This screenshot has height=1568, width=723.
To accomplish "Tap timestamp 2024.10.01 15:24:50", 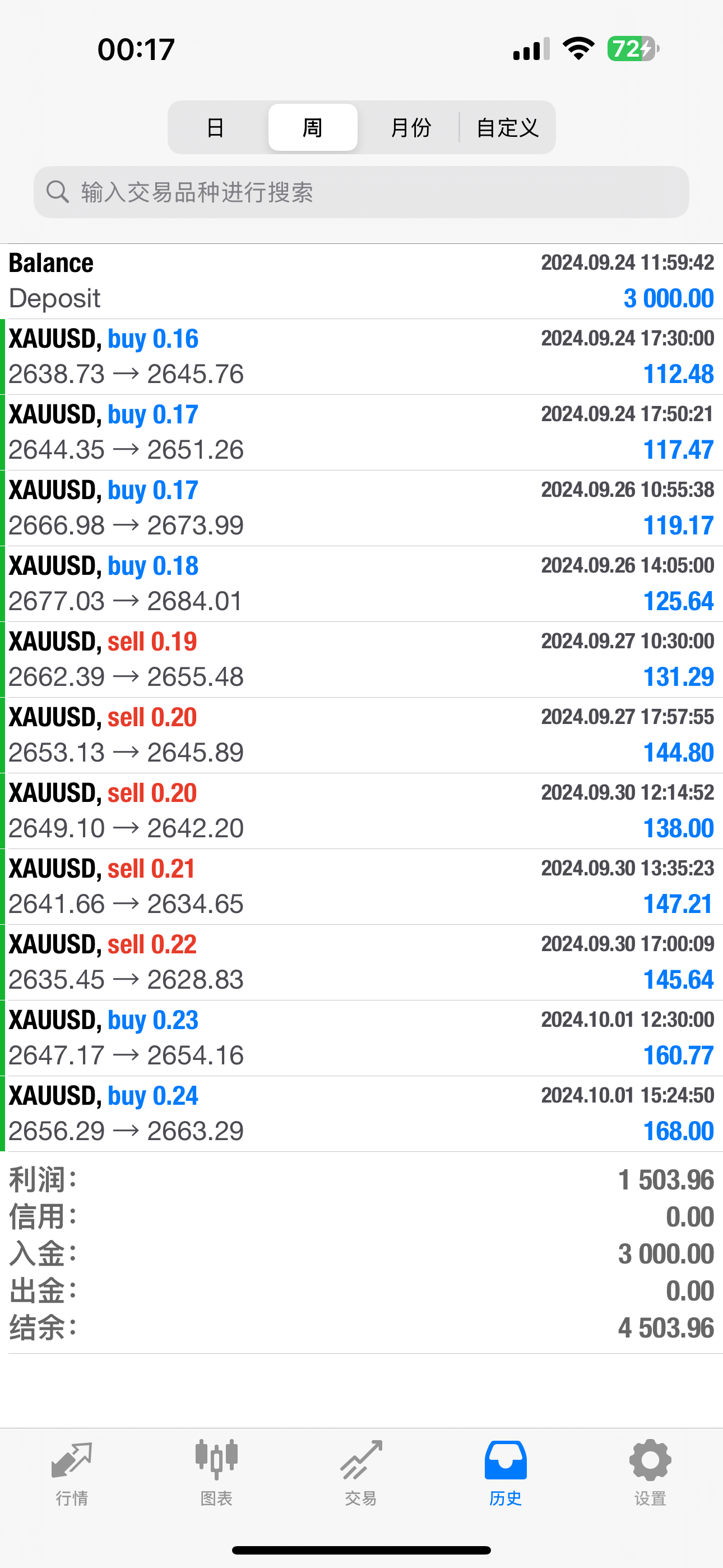I will (x=628, y=1095).
